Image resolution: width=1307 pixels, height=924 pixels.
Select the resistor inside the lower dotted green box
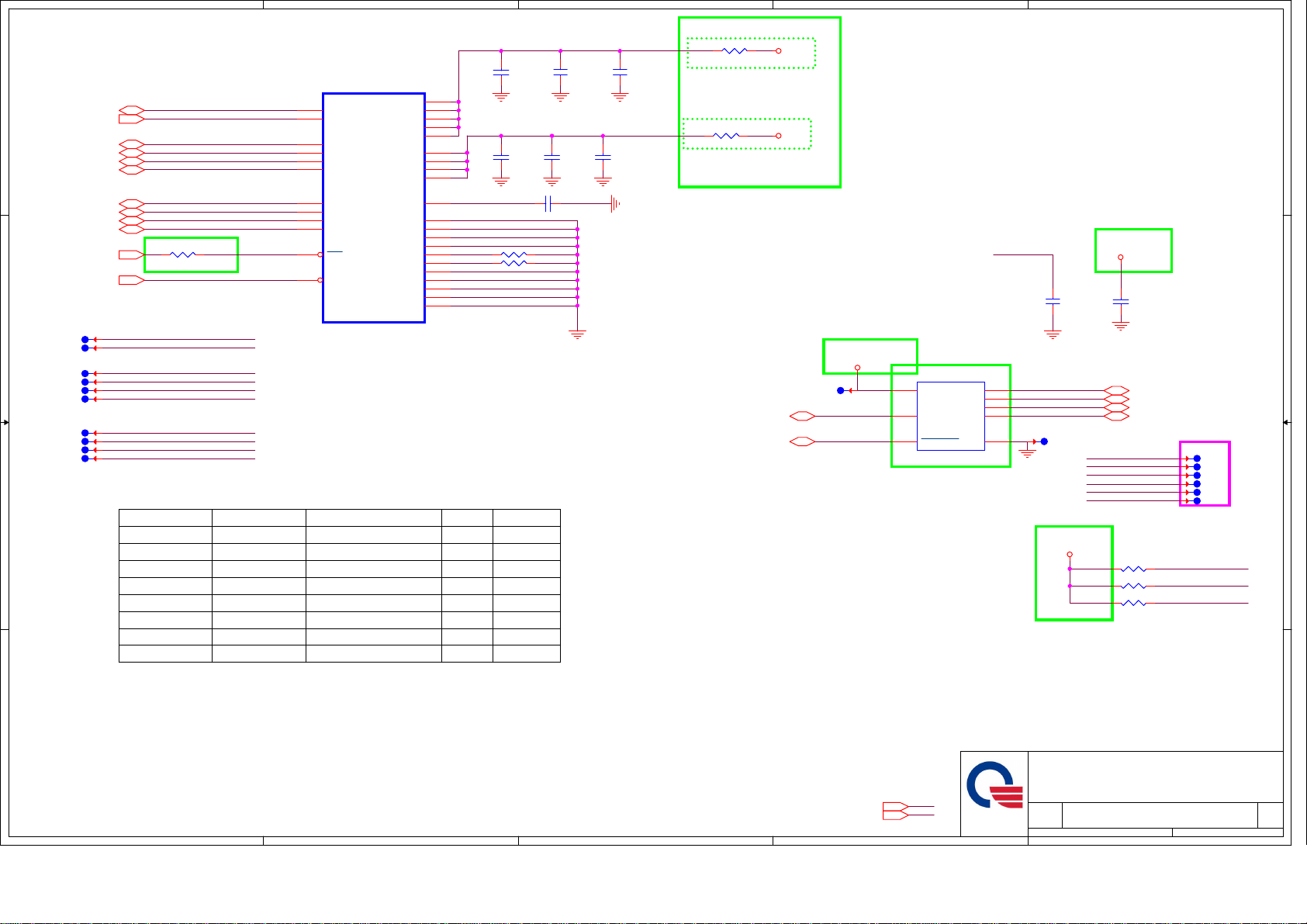pyautogui.click(x=726, y=136)
